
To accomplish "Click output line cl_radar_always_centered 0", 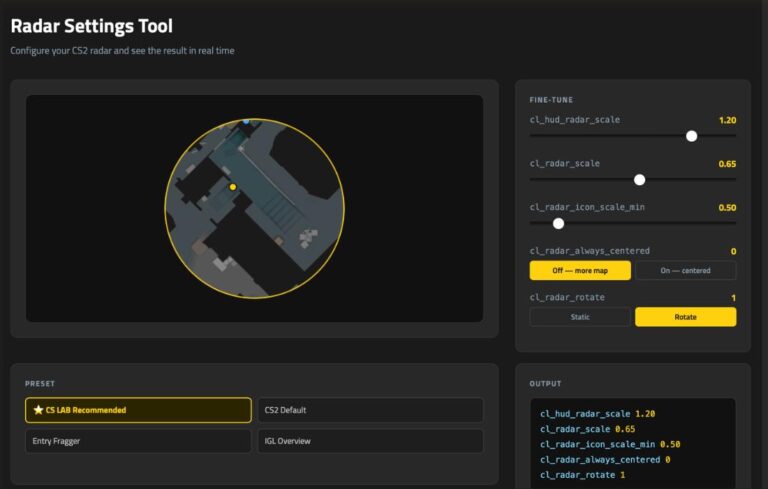I will (605, 460).
